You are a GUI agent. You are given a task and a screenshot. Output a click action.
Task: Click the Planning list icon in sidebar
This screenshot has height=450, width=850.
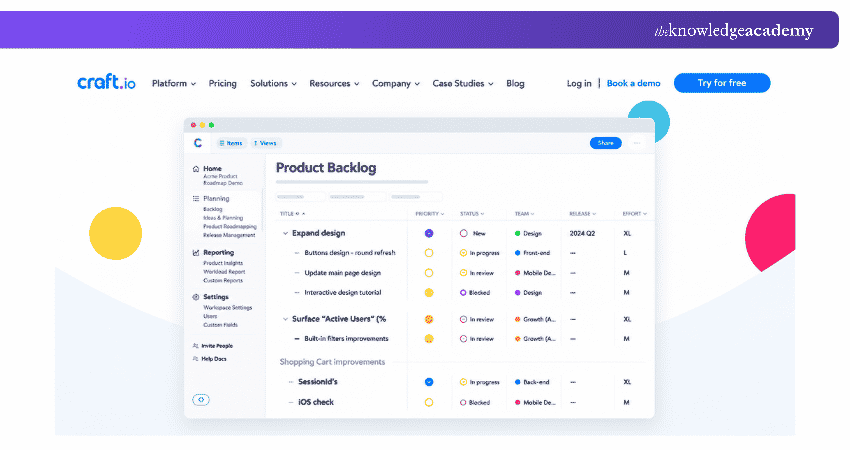tap(196, 198)
